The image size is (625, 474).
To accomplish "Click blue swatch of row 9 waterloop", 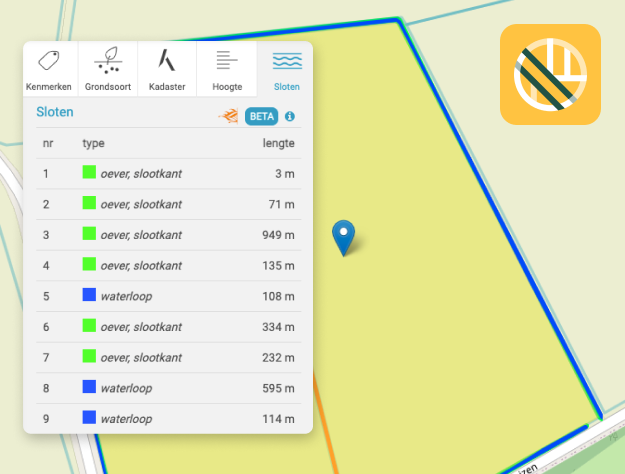I will pyautogui.click(x=89, y=418).
